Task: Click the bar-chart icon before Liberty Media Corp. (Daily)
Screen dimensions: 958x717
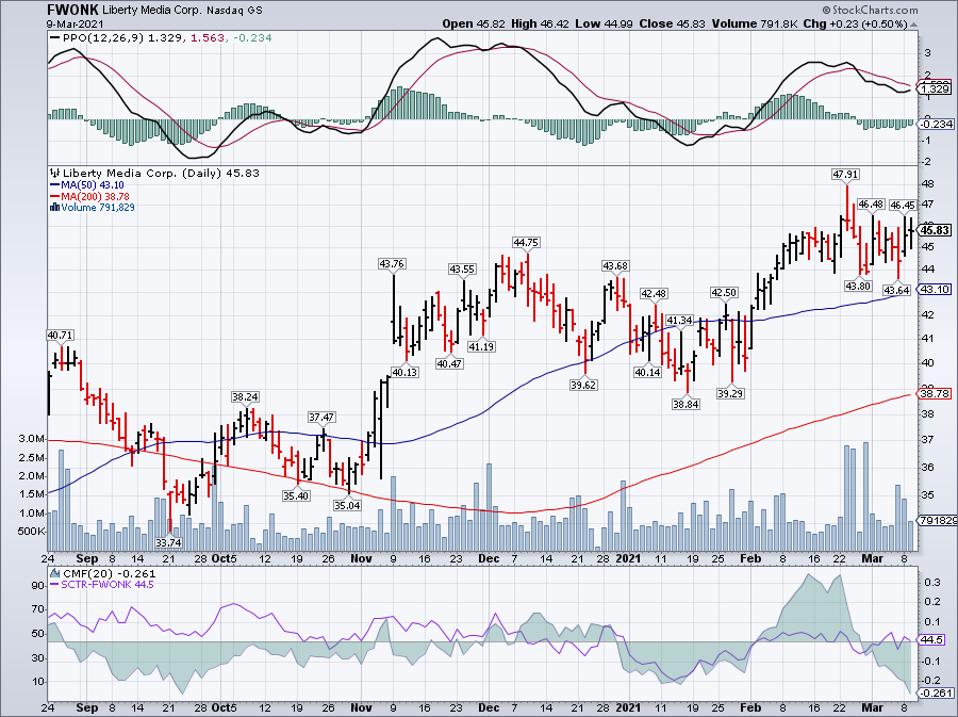Action: (x=55, y=173)
